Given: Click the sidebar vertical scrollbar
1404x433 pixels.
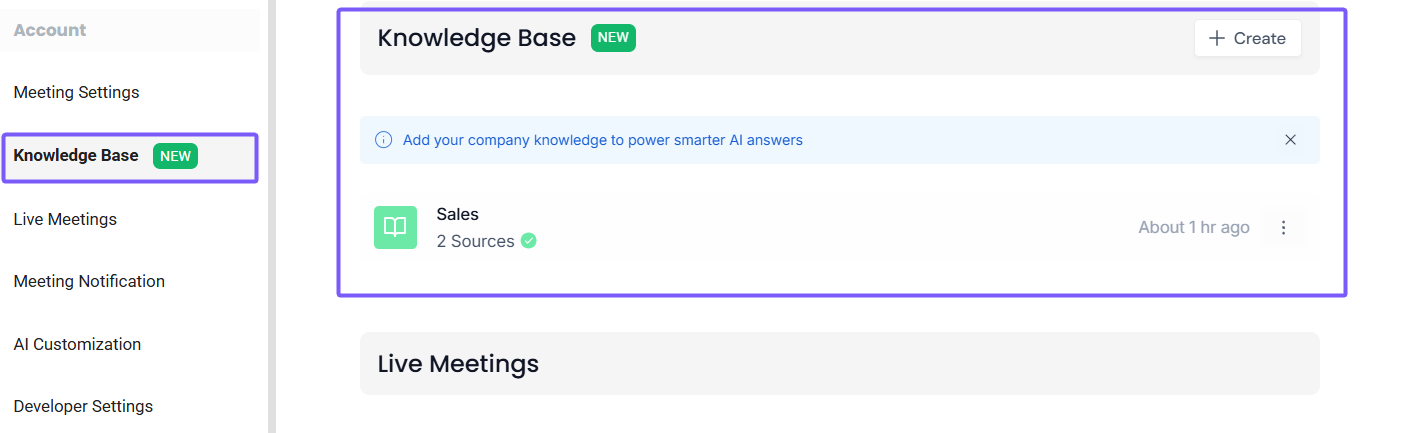Looking at the screenshot, I should (271, 216).
